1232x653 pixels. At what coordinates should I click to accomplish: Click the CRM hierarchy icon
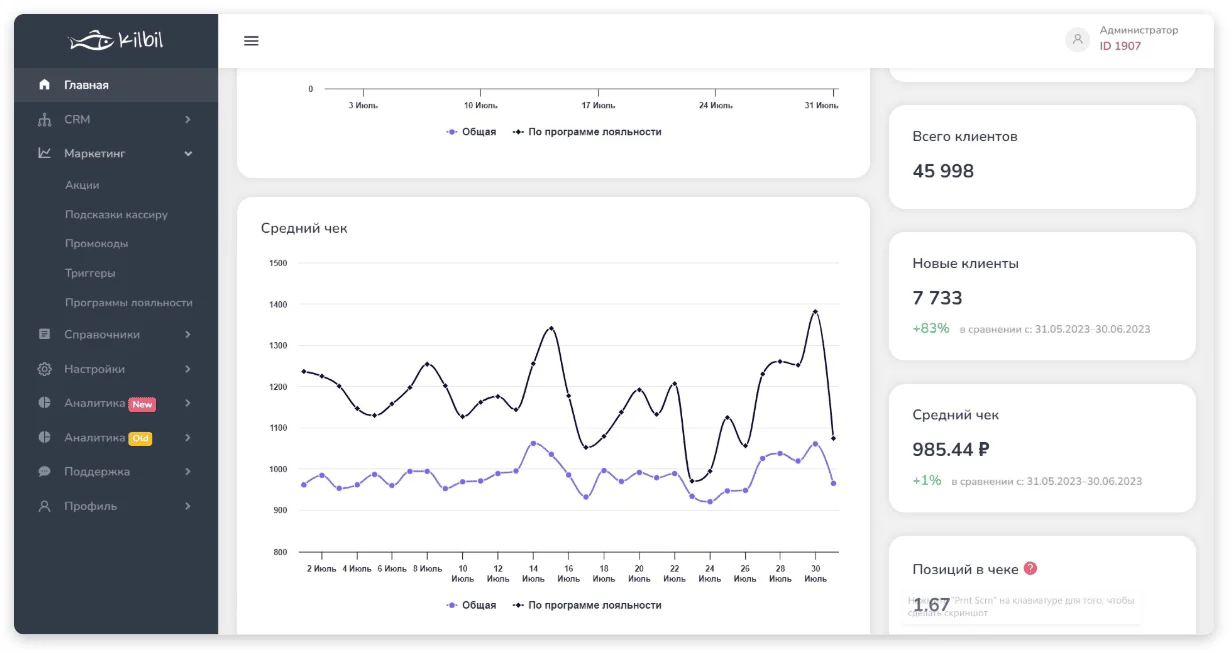click(44, 120)
